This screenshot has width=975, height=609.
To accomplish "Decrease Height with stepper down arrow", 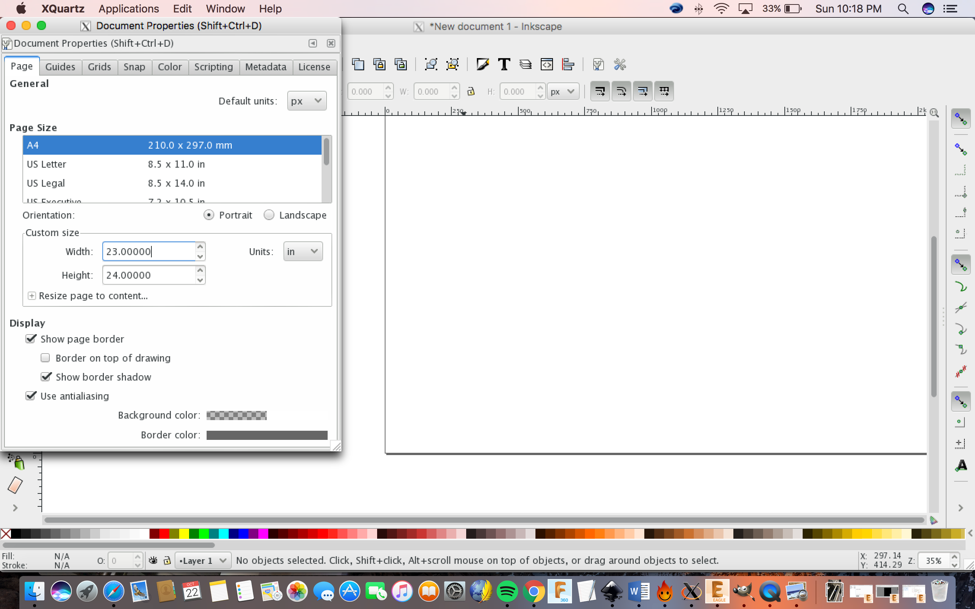I will tap(200, 280).
